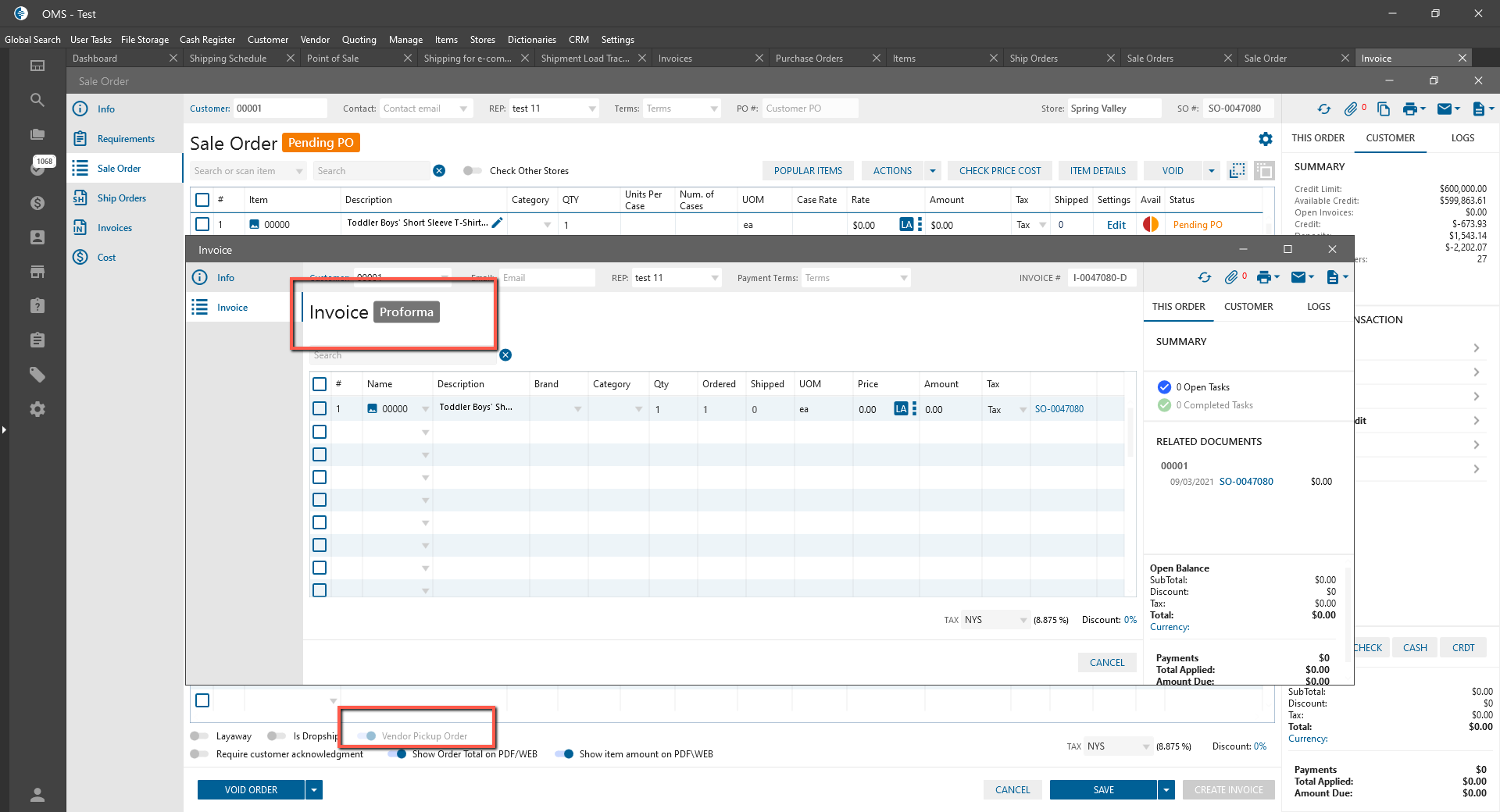Open the search icon in left sidebar

(x=37, y=100)
